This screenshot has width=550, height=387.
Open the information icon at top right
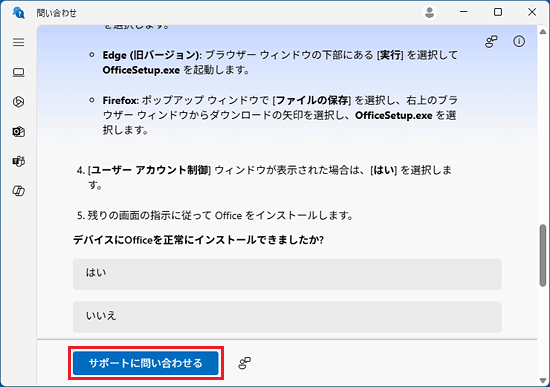coord(519,41)
